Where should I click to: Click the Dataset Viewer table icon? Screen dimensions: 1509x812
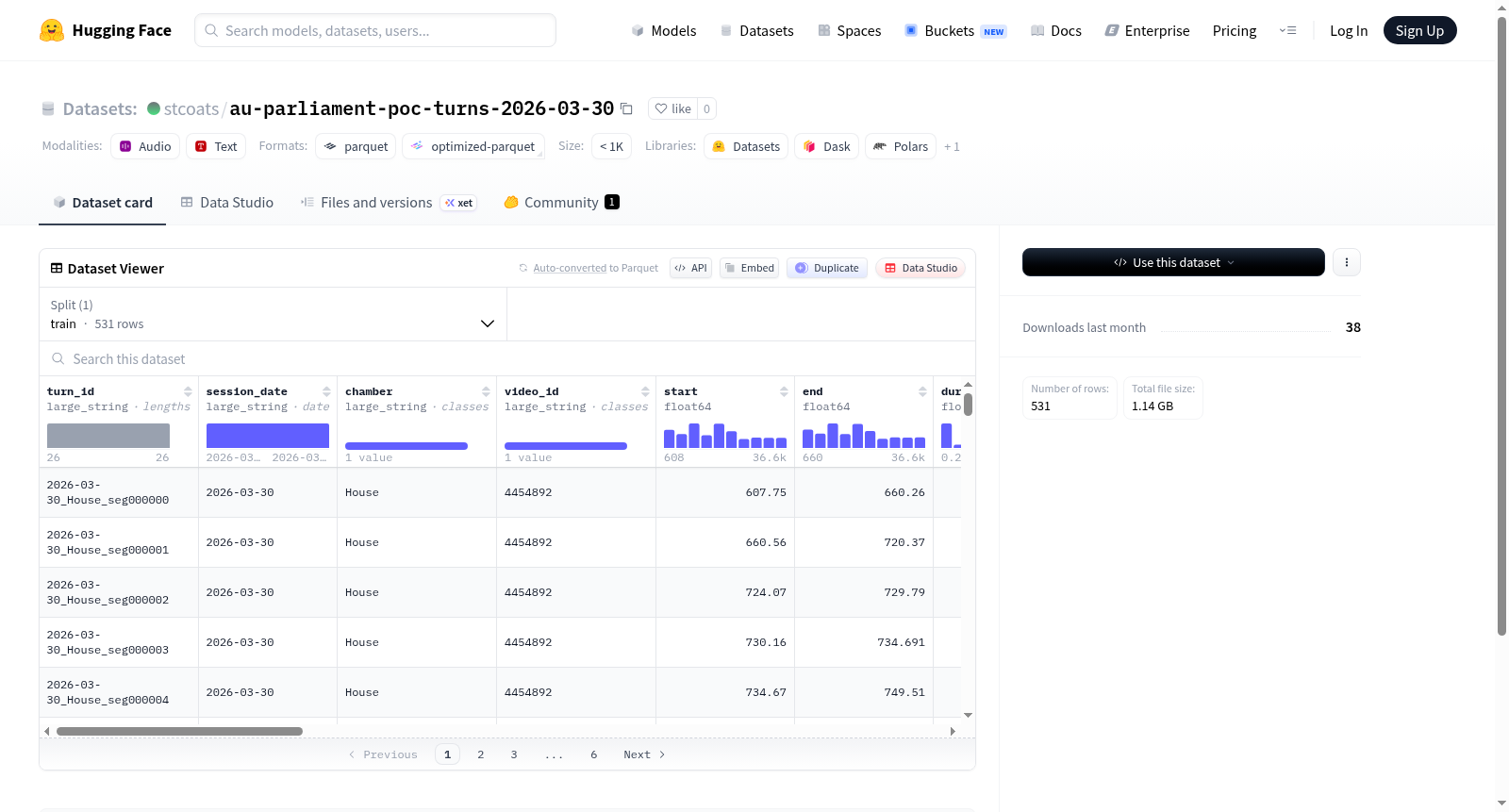tap(57, 268)
